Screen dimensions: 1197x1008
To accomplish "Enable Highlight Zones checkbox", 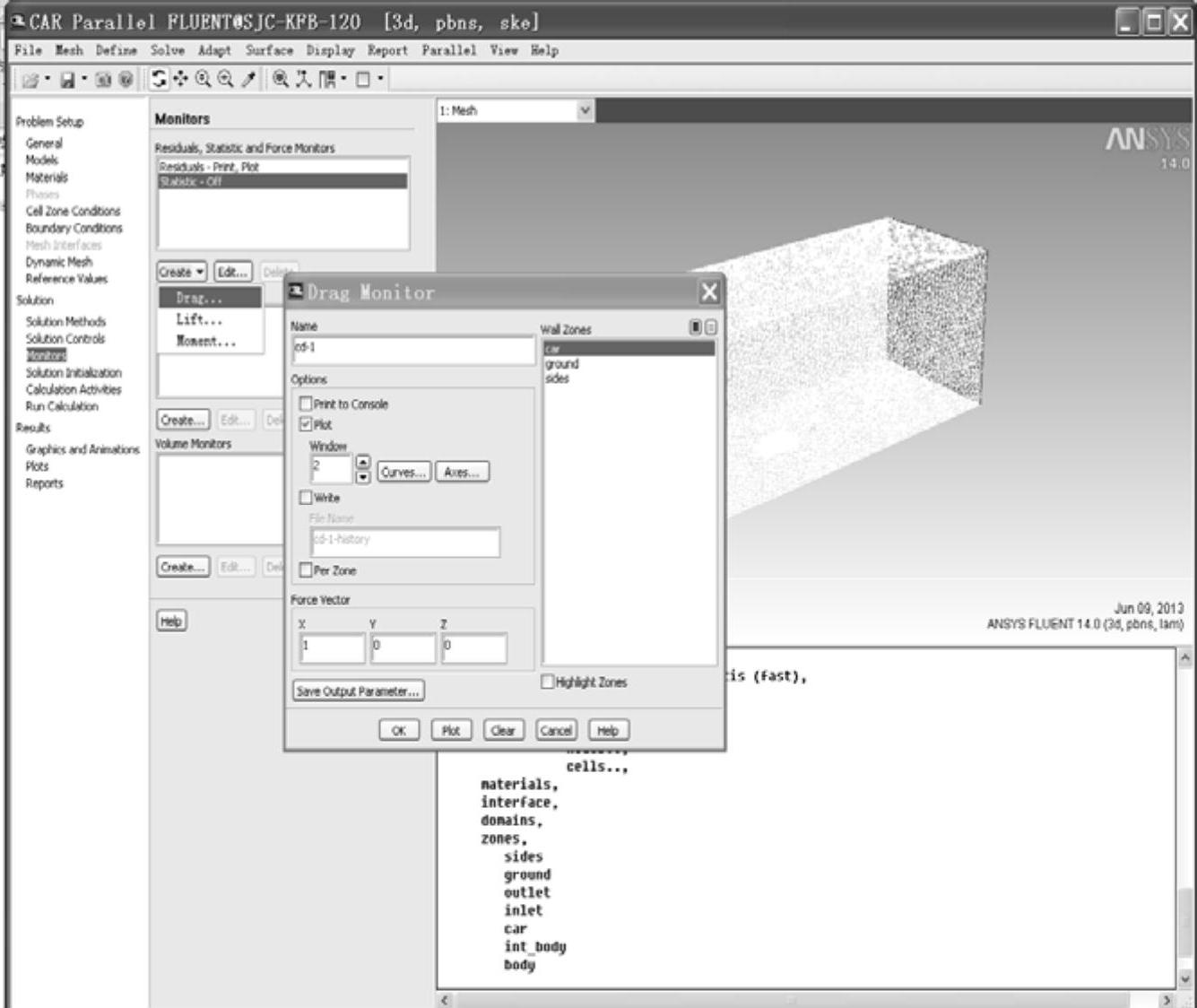I will pos(548,682).
